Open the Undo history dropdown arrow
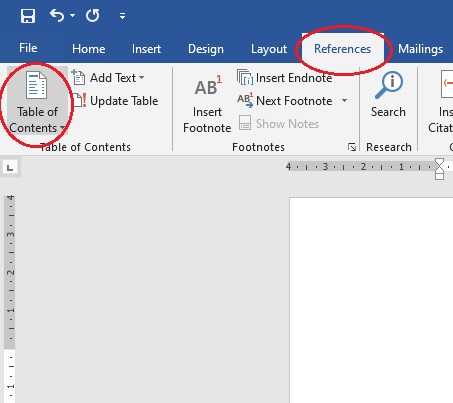 tap(72, 15)
